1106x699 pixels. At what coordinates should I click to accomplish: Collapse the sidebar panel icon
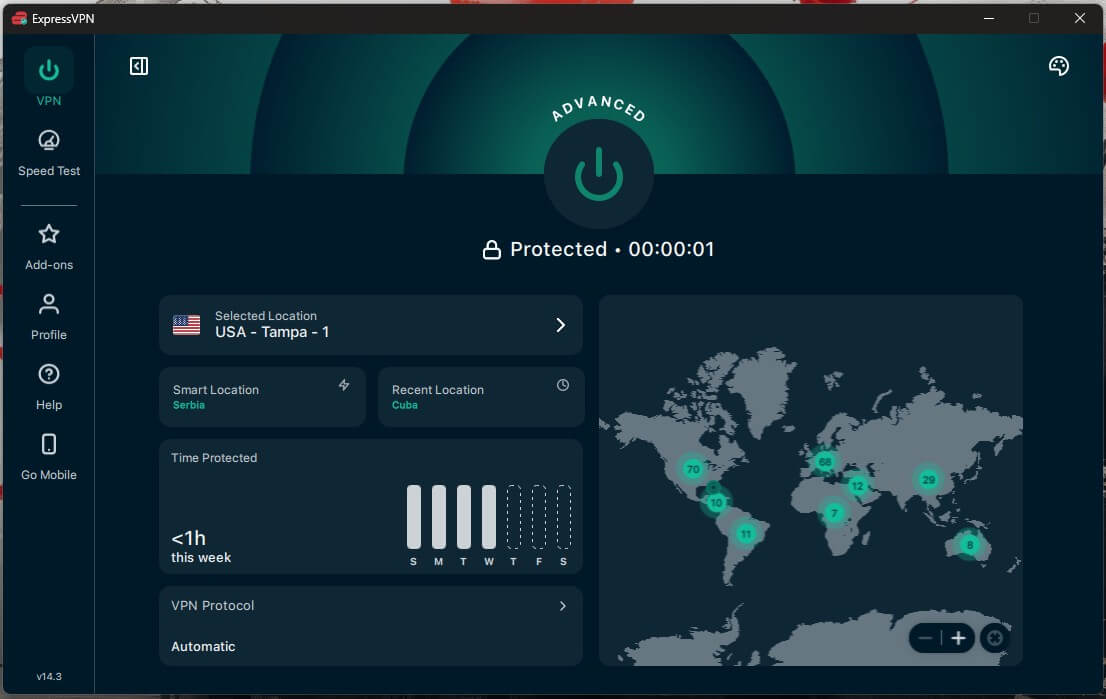click(139, 66)
